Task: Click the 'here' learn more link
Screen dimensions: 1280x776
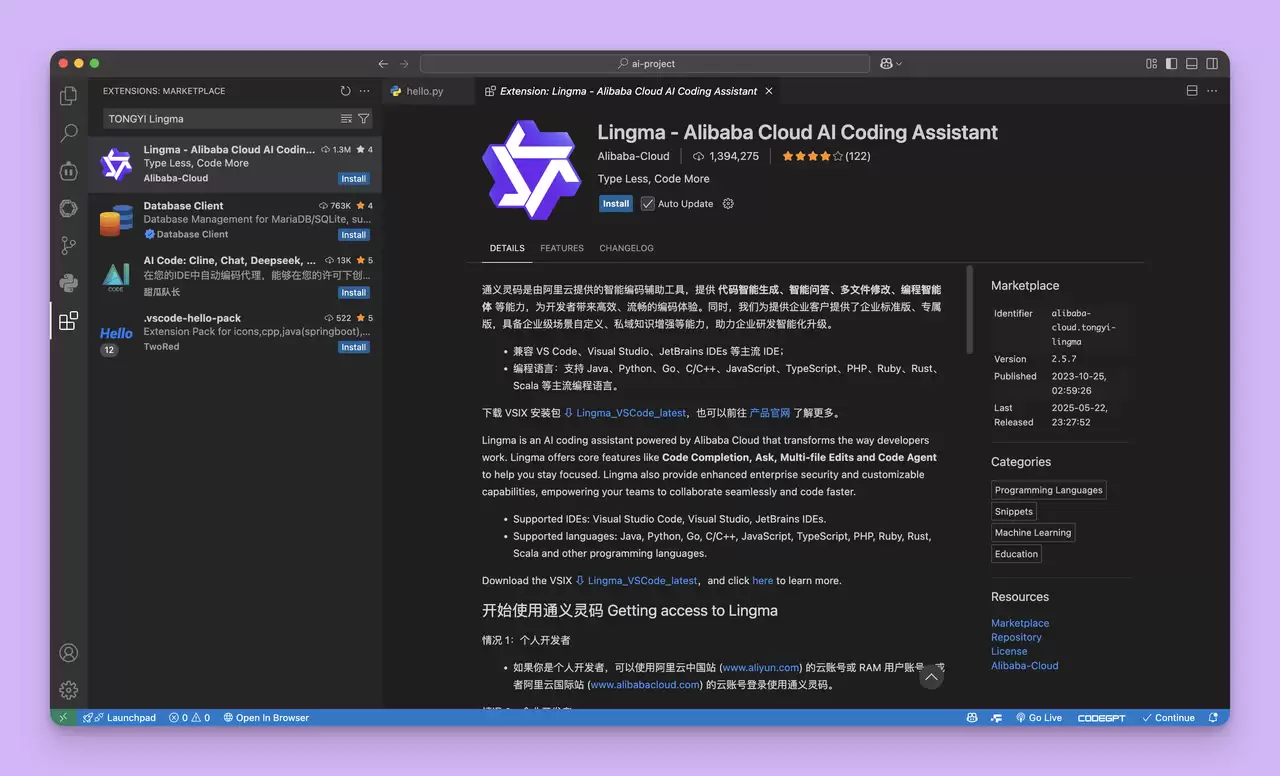Action: point(763,581)
